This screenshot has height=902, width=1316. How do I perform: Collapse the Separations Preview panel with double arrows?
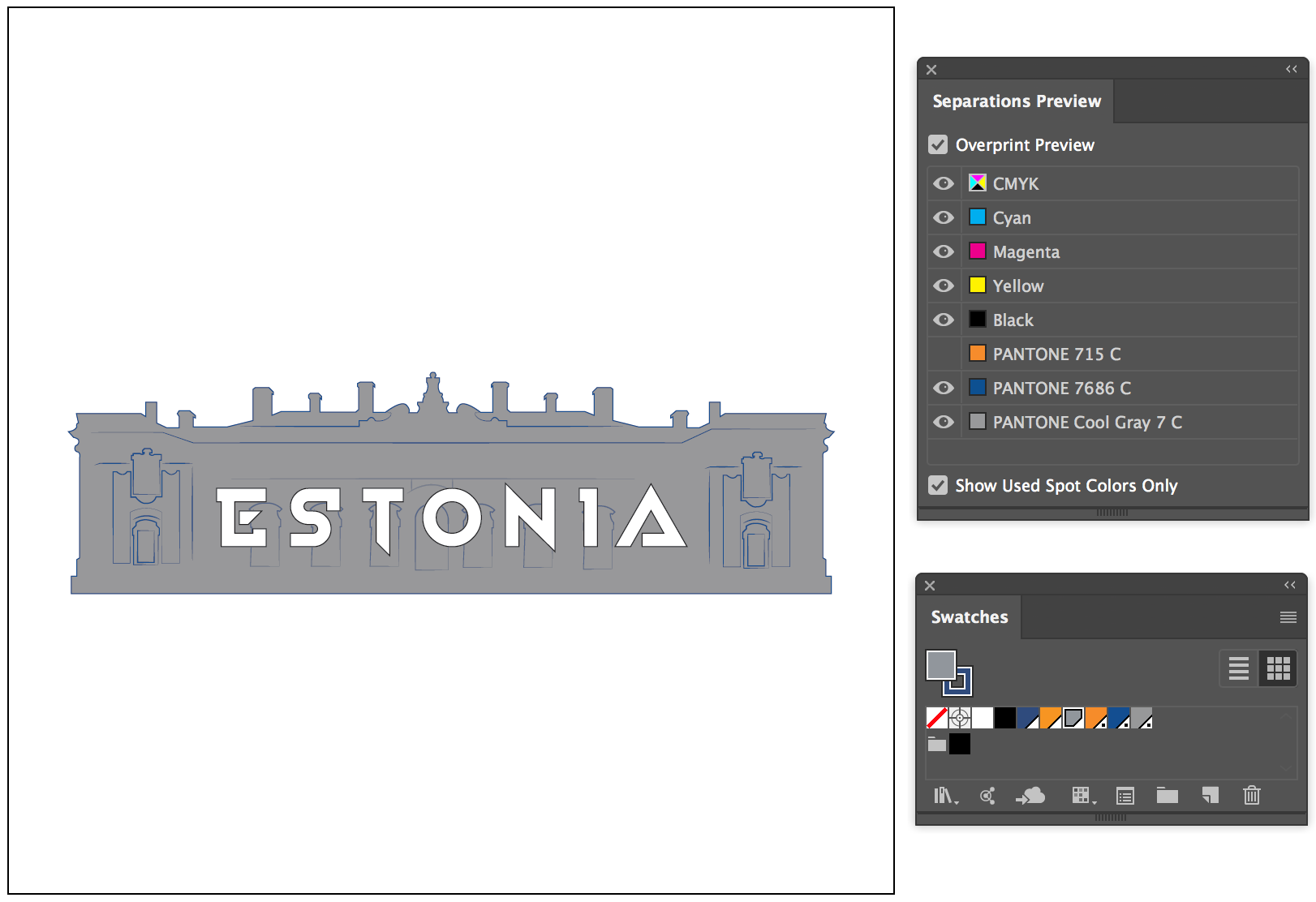tap(1292, 69)
